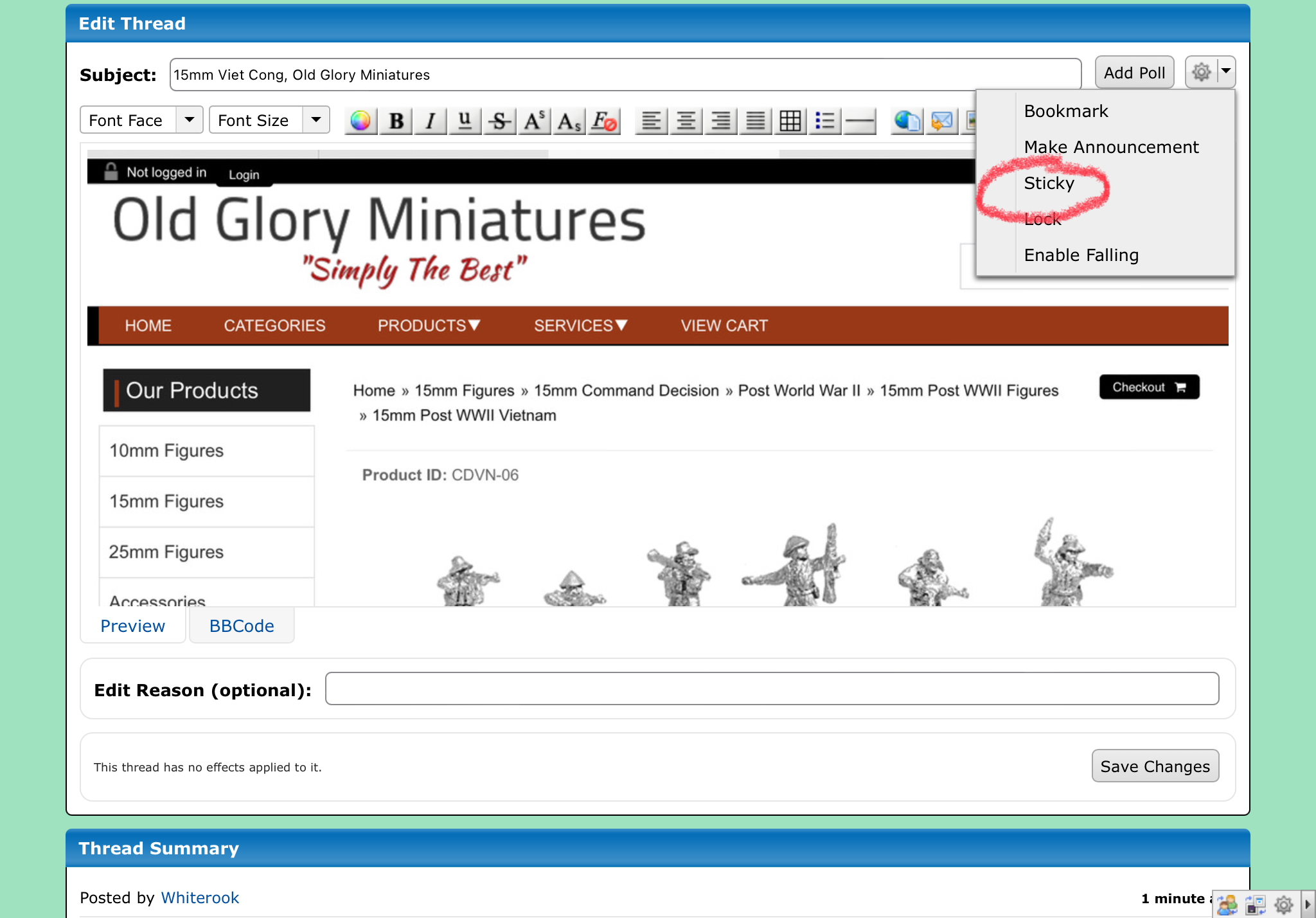Toggle bold formatting

(396, 121)
